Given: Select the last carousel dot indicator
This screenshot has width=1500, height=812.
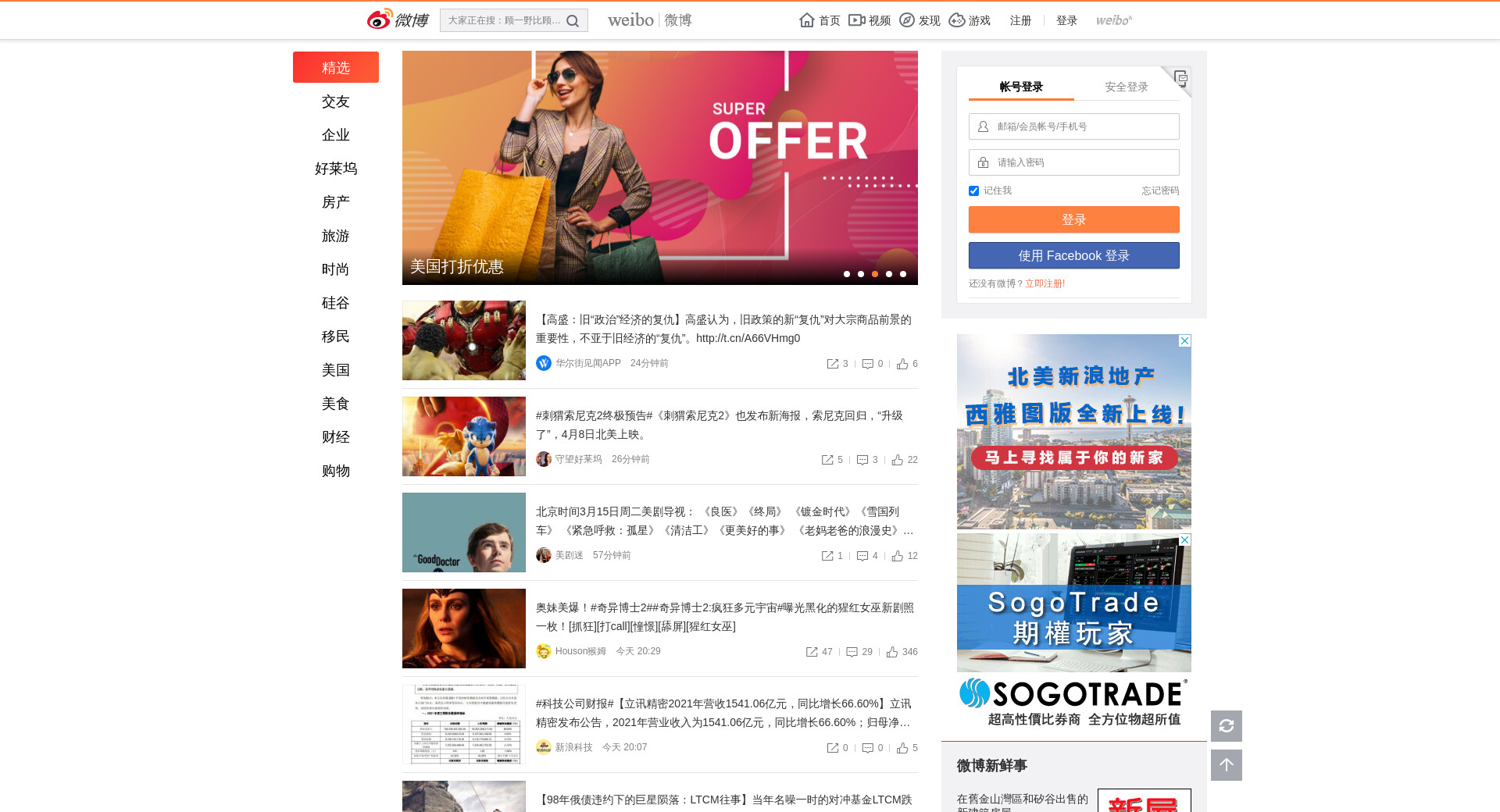Looking at the screenshot, I should click(903, 274).
